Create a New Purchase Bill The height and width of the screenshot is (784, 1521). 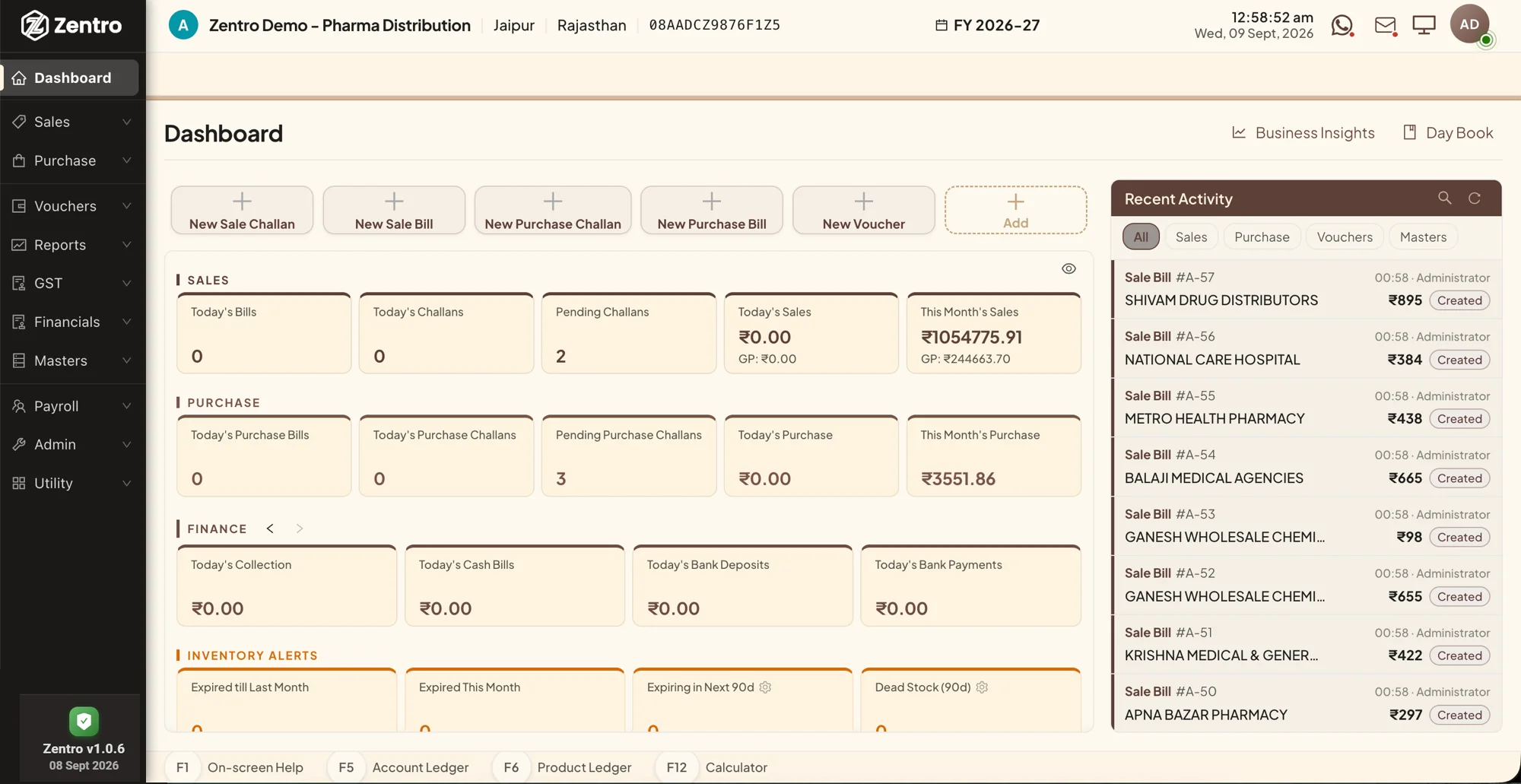712,210
